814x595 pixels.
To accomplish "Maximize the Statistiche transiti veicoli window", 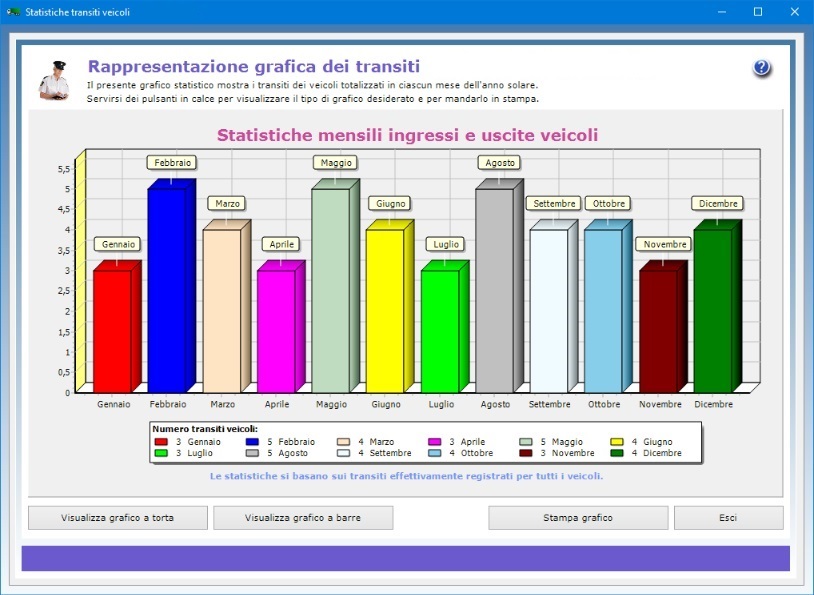I will (758, 11).
